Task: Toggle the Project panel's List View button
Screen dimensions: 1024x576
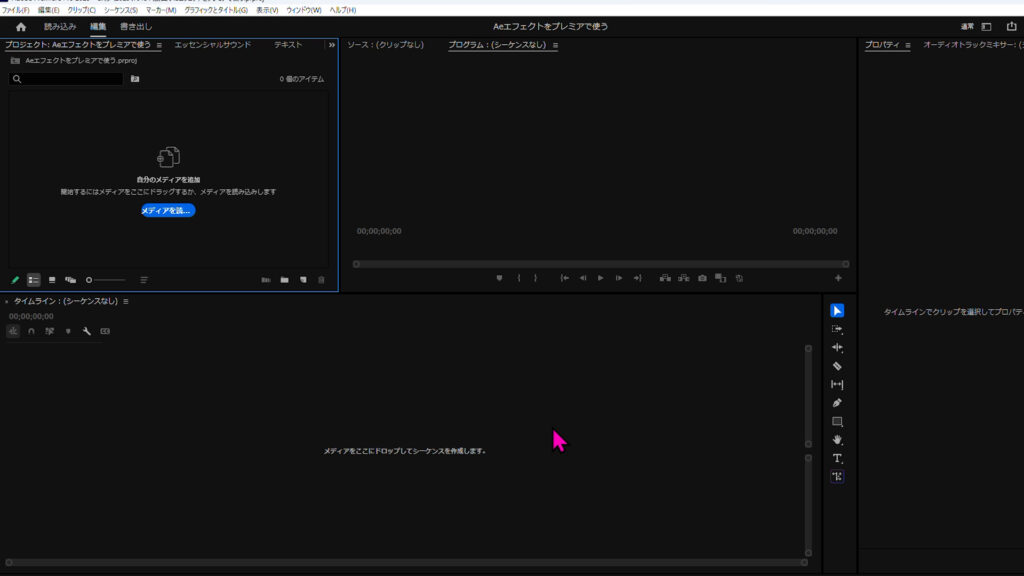Action: (34, 280)
